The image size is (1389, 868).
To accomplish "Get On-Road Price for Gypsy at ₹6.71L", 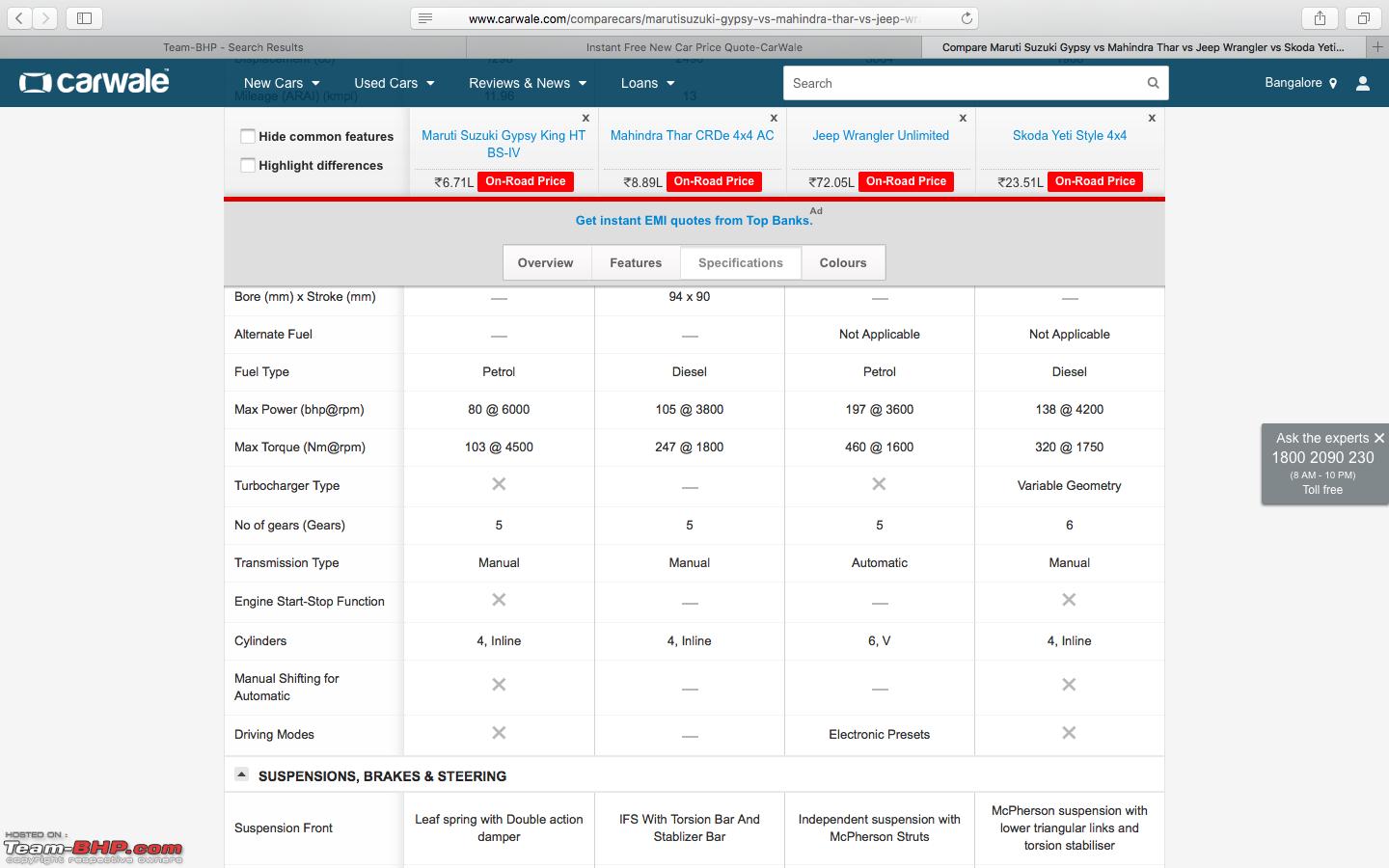I will [x=526, y=181].
